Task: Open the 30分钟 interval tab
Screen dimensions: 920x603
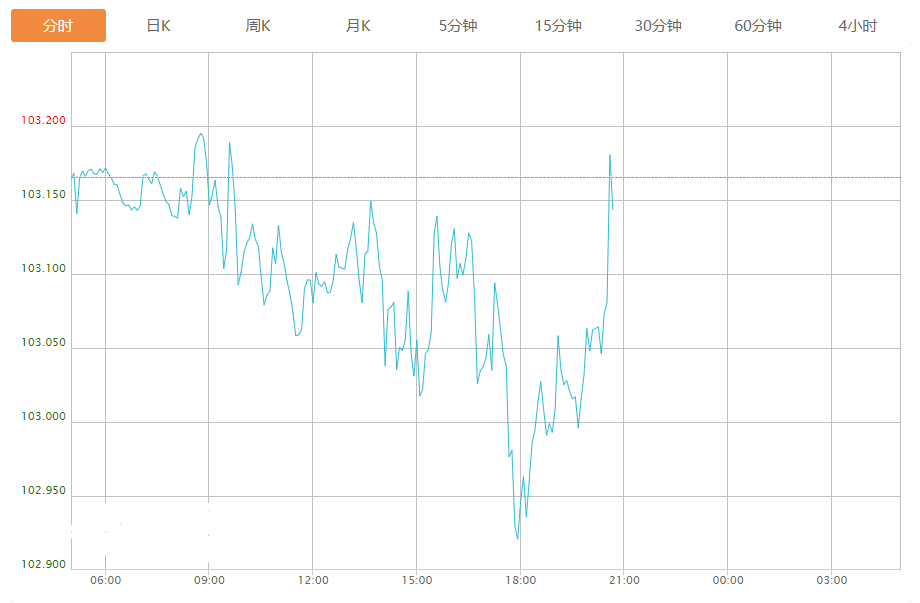Action: tap(658, 26)
